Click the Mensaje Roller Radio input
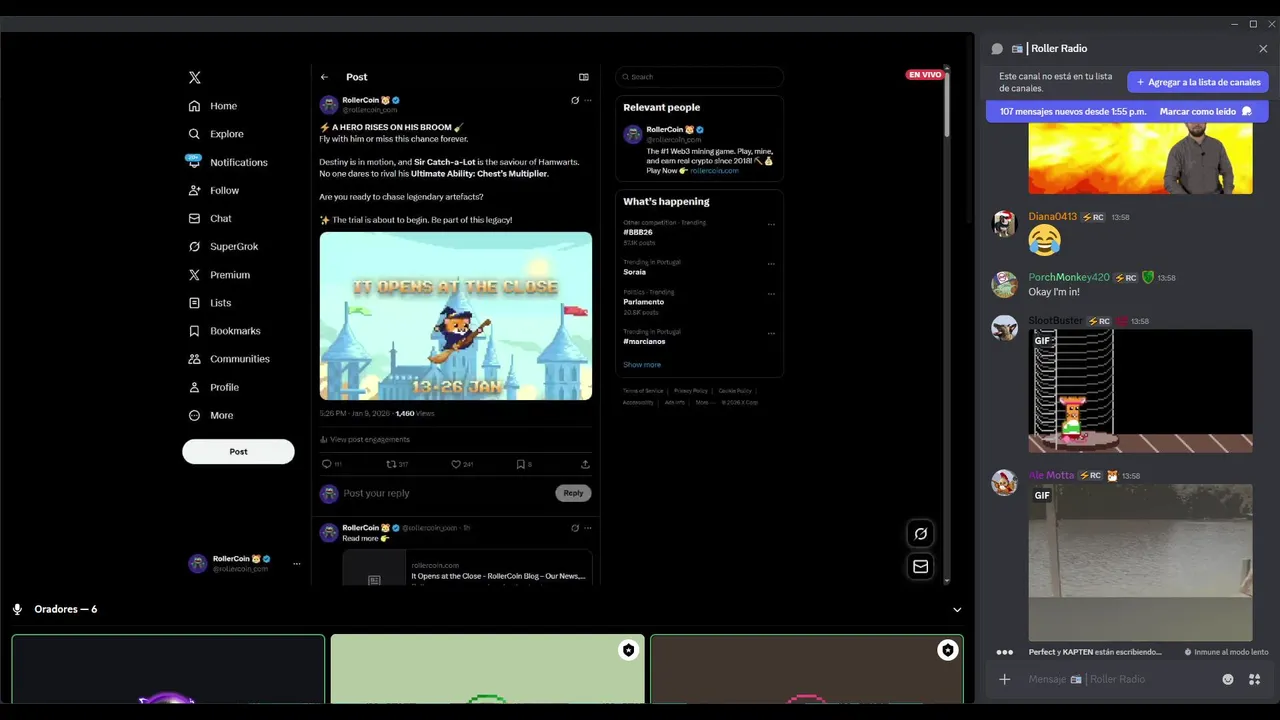 [x=1118, y=679]
